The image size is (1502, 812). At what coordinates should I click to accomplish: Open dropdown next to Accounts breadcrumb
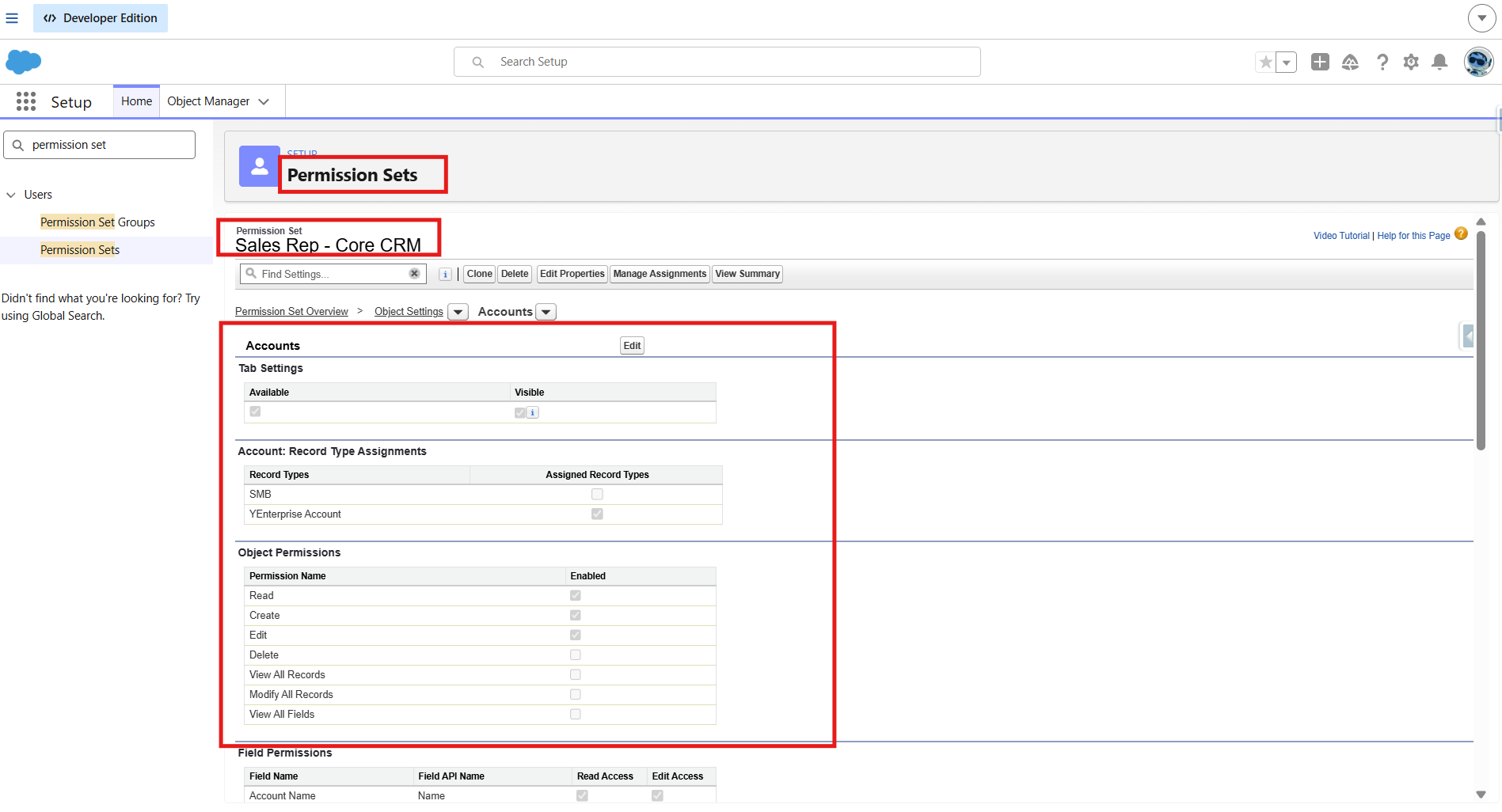click(546, 312)
